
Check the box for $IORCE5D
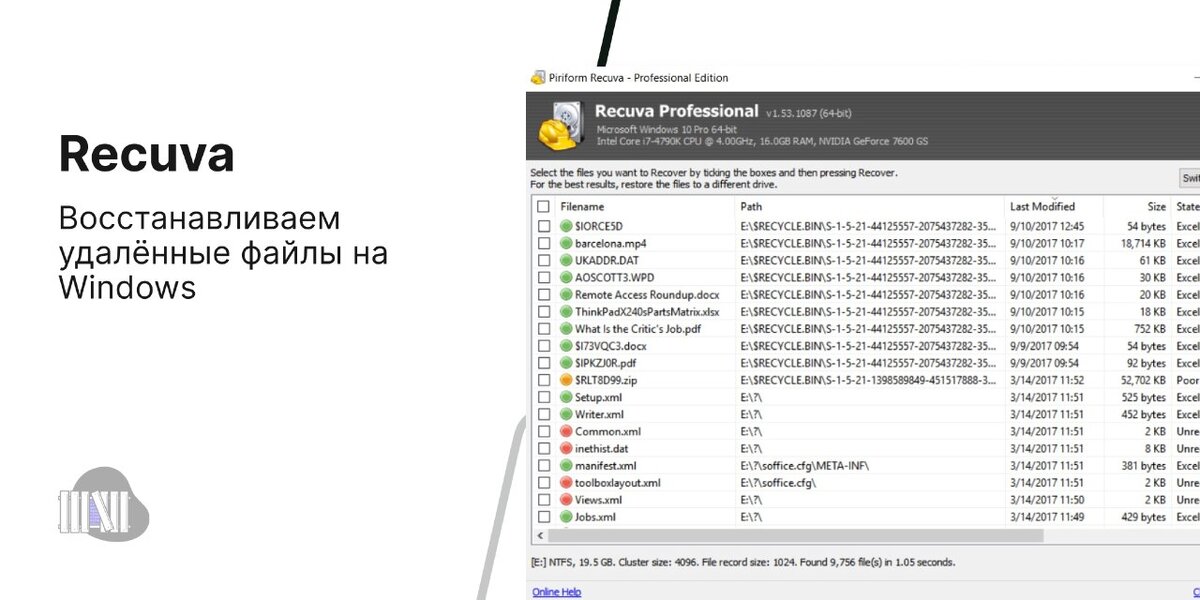[x=543, y=226]
